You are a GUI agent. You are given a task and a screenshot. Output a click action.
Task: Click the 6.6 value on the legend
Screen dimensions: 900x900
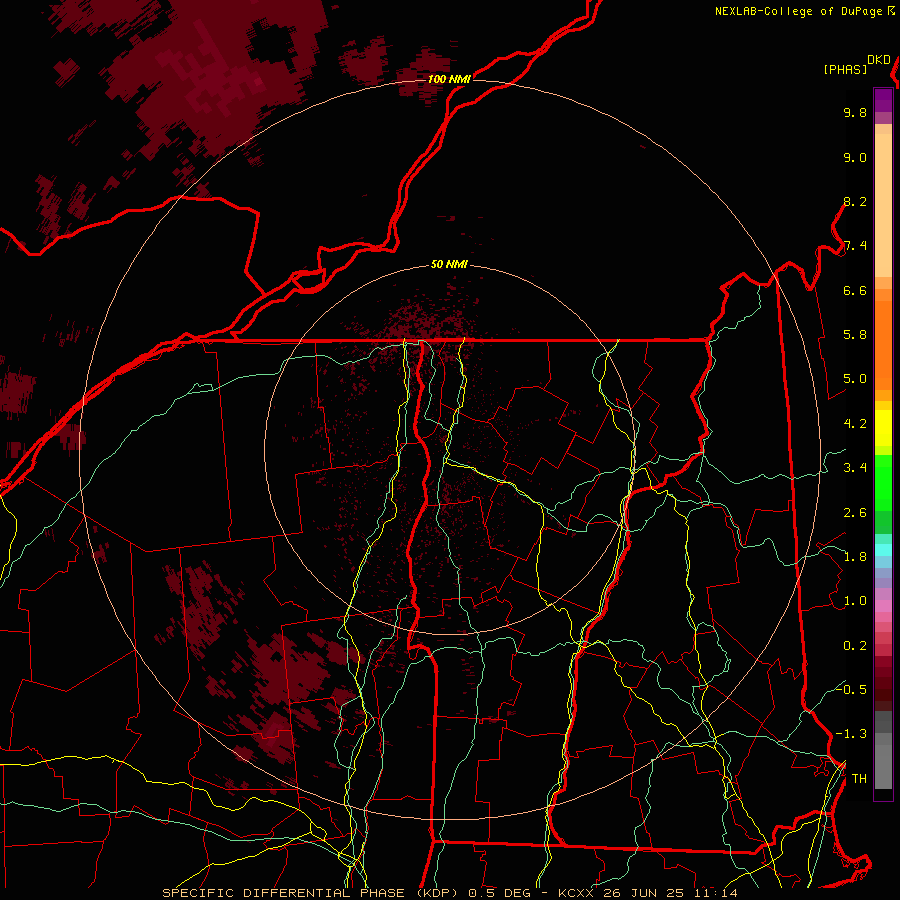[855, 291]
